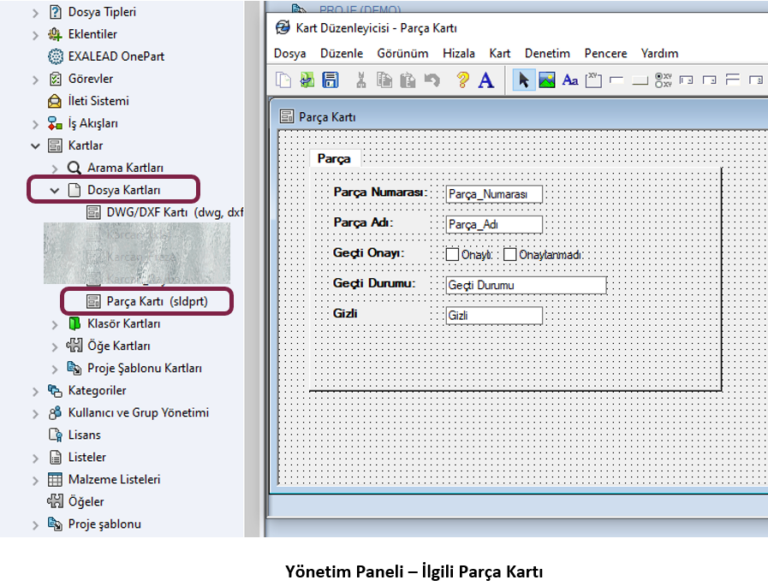The image size is (768, 586).
Task: Select the arrow pointer selection tool
Action: coord(523,81)
